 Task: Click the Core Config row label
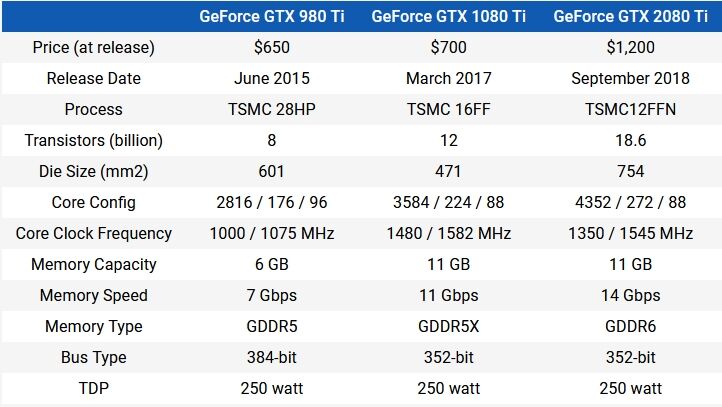[93, 203]
